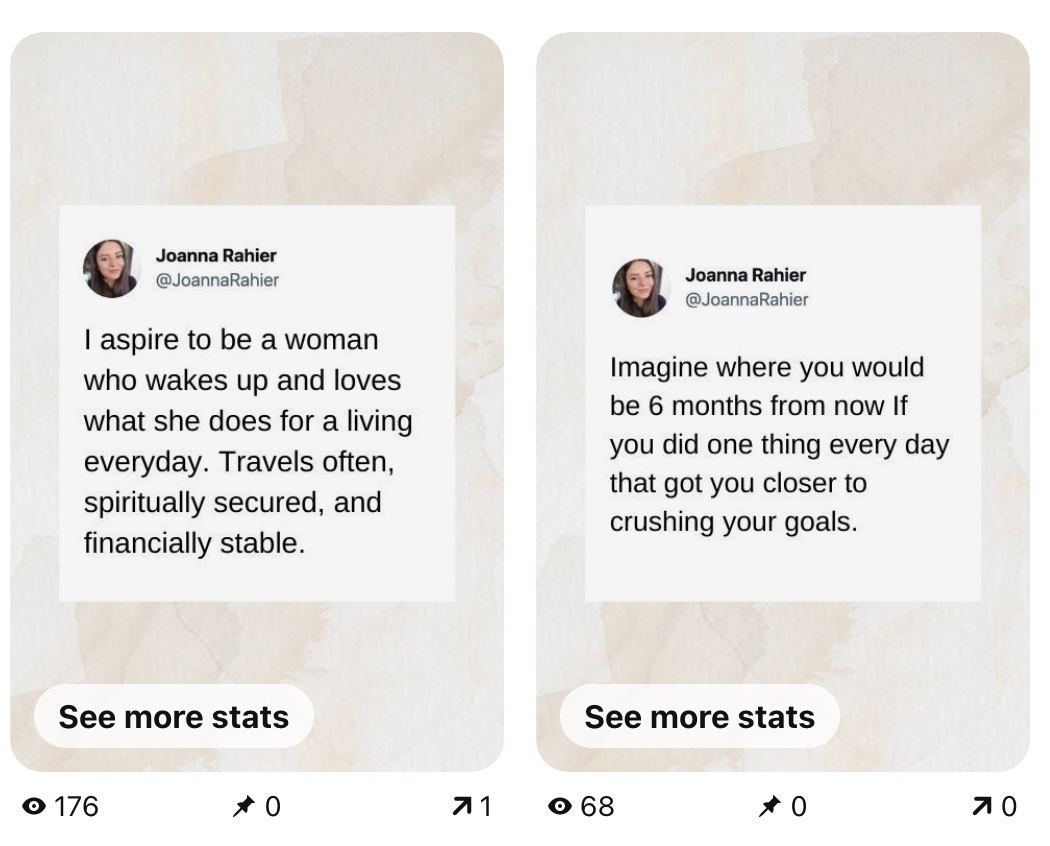The image size is (1050, 846).
Task: Click profile photo in the 'Imagine' quote pin
Action: pyautogui.click(x=641, y=288)
